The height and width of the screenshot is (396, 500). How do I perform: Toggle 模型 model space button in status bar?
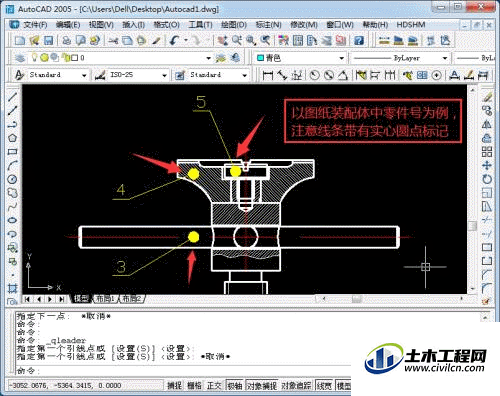(x=343, y=386)
